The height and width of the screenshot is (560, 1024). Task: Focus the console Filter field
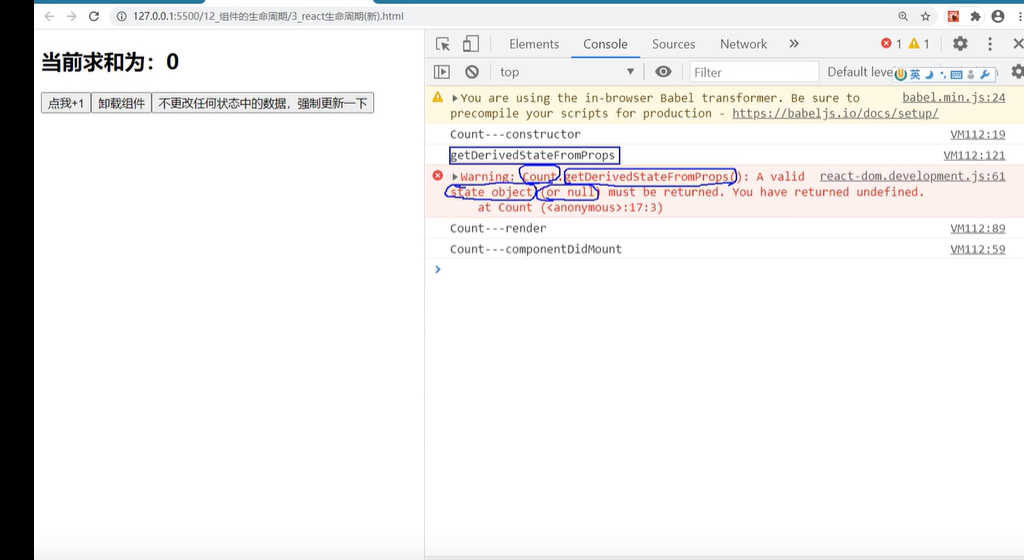pyautogui.click(x=754, y=72)
